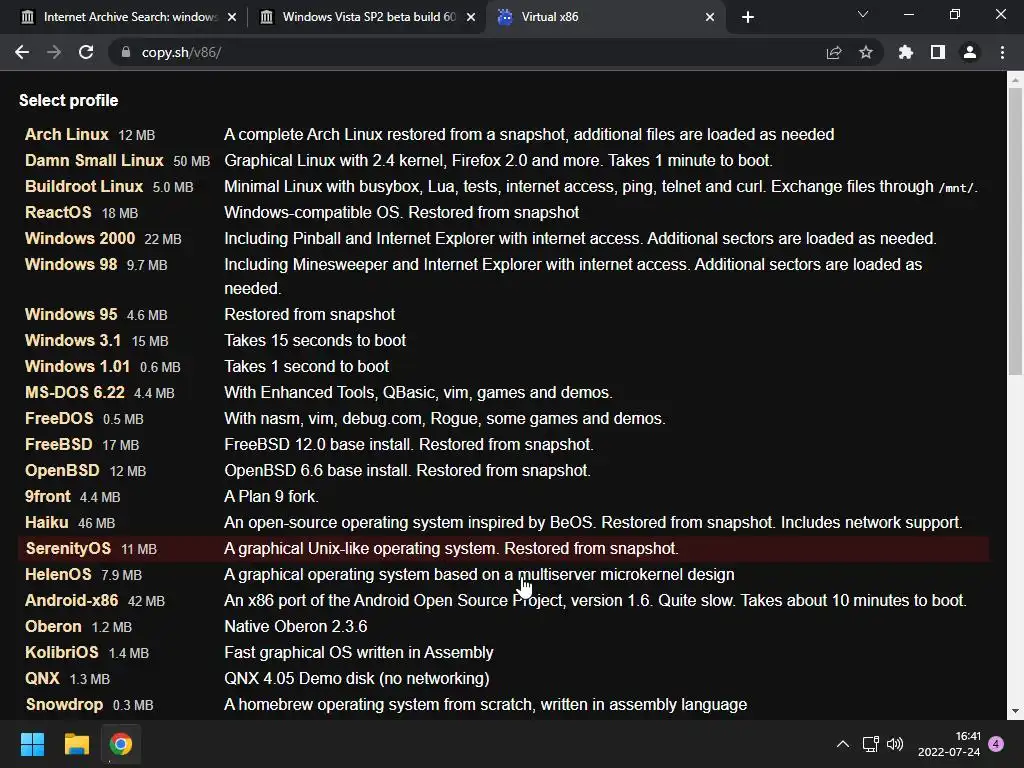Screen dimensions: 1024x768
Task: Close the Virtual x86 tab
Action: tap(710, 17)
